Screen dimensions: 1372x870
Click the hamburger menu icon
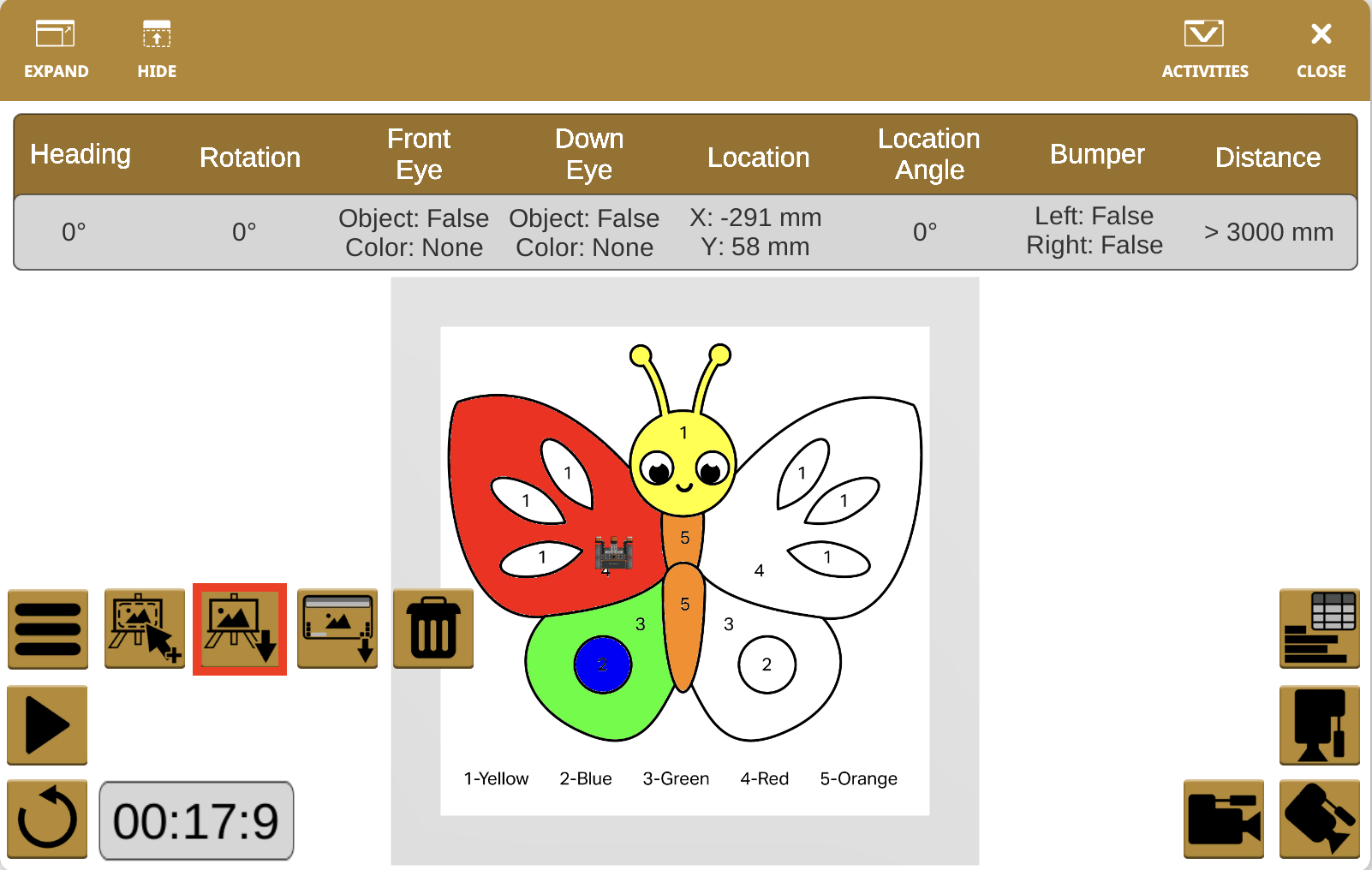48,629
